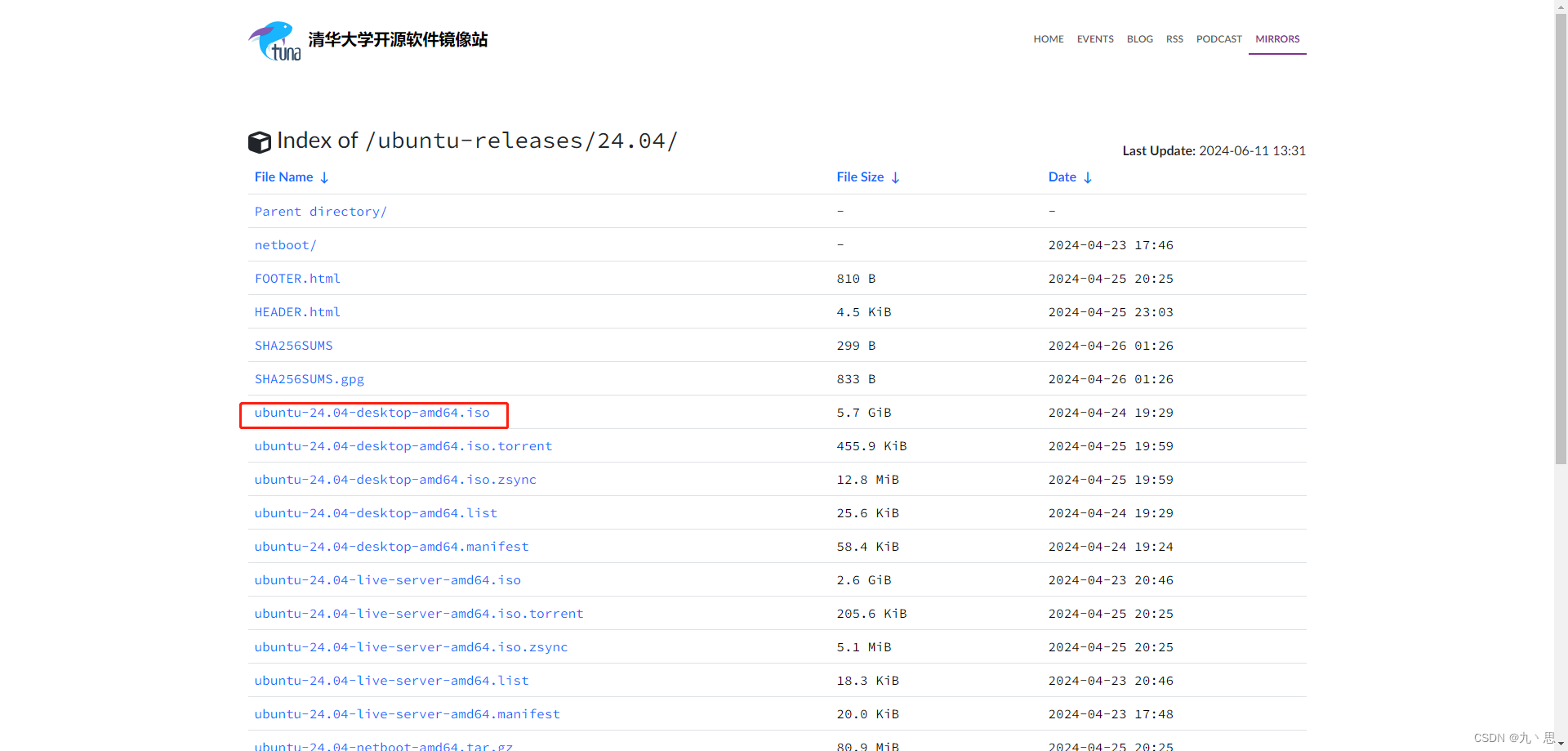Open the PODCAST nav item
The image size is (1568, 751).
(1219, 39)
